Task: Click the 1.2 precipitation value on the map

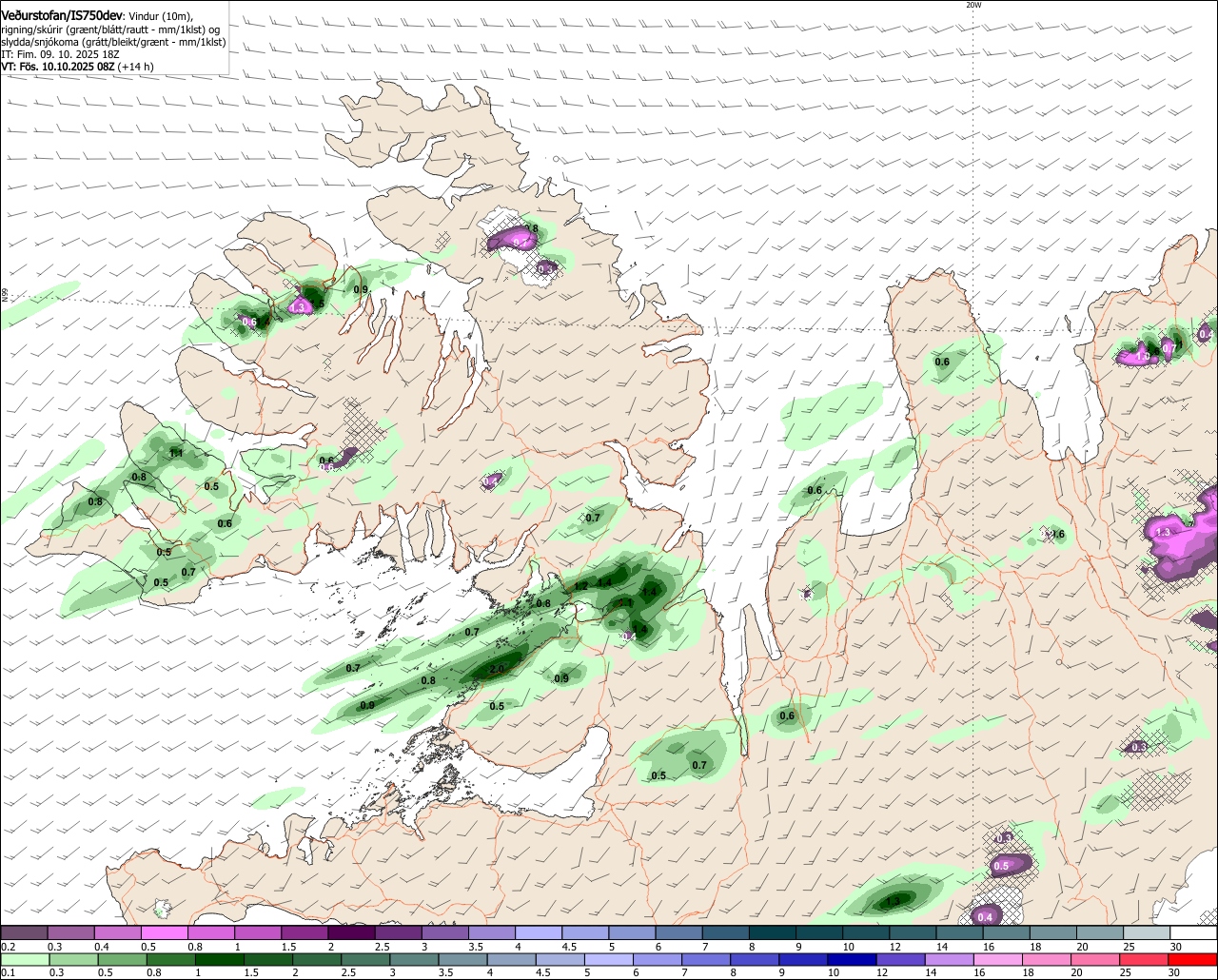Action: [x=580, y=586]
